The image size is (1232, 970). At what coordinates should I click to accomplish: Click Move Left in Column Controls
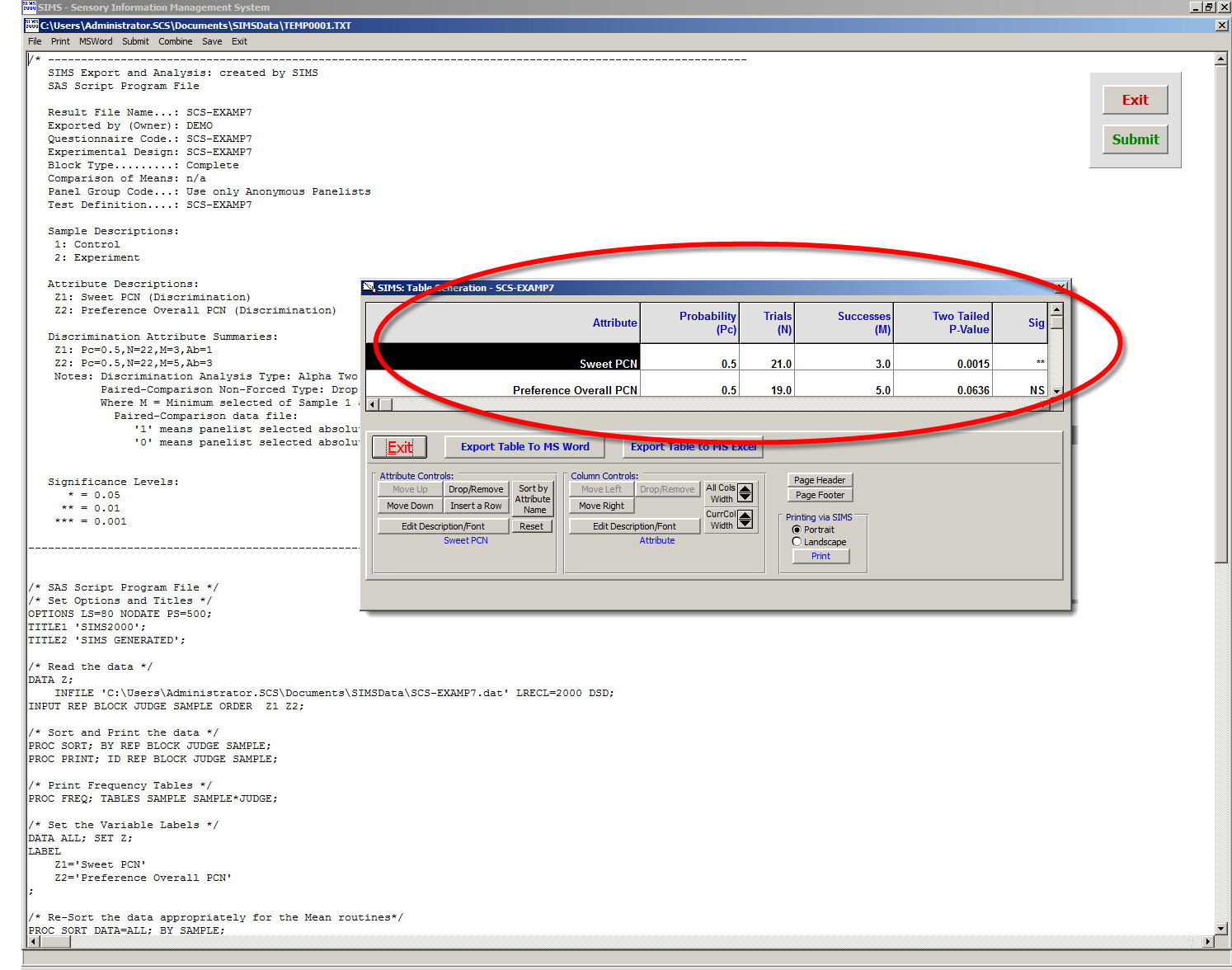[601, 489]
